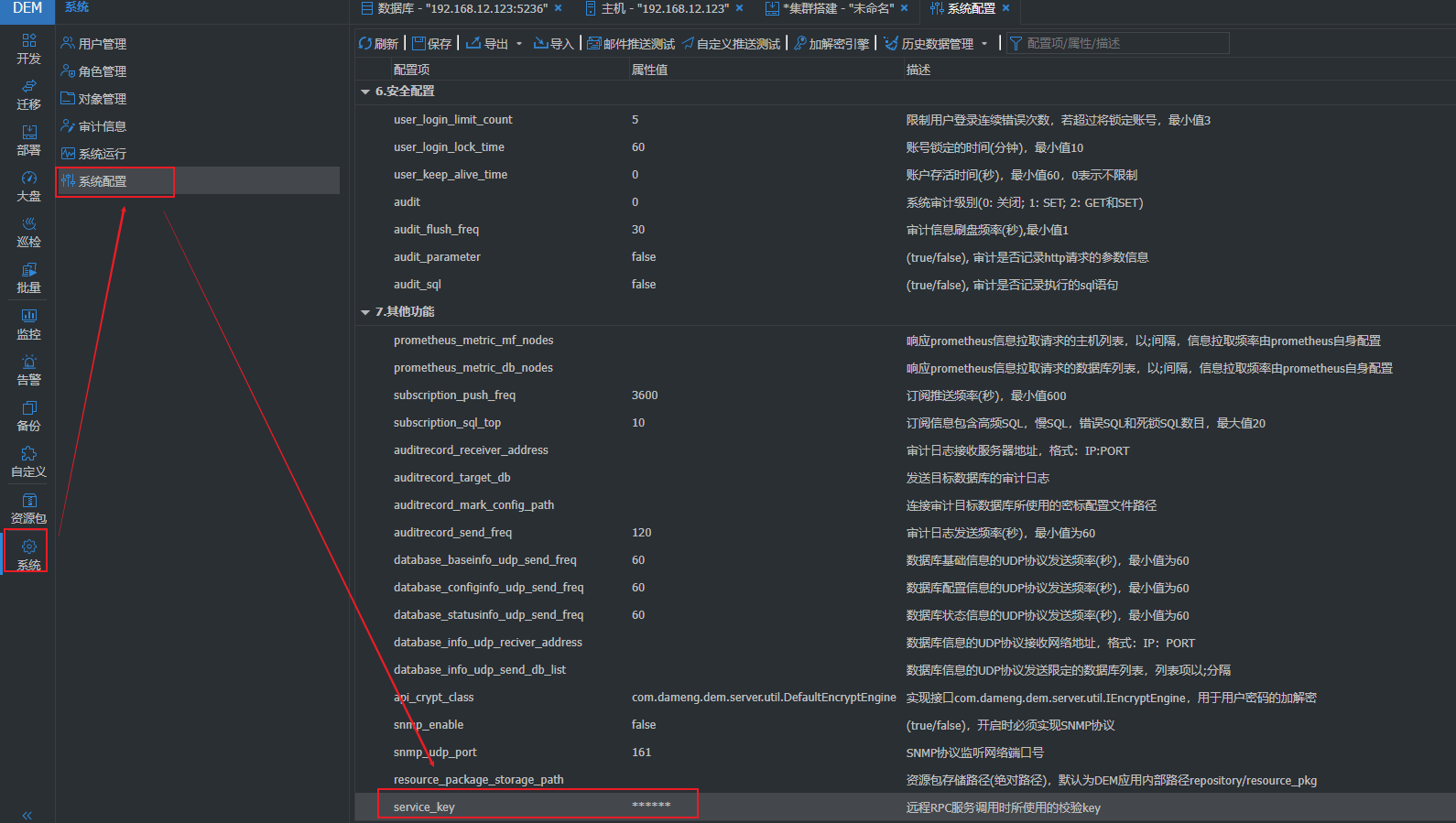
Task: Click the 导入 import toolbar button
Action: click(553, 43)
